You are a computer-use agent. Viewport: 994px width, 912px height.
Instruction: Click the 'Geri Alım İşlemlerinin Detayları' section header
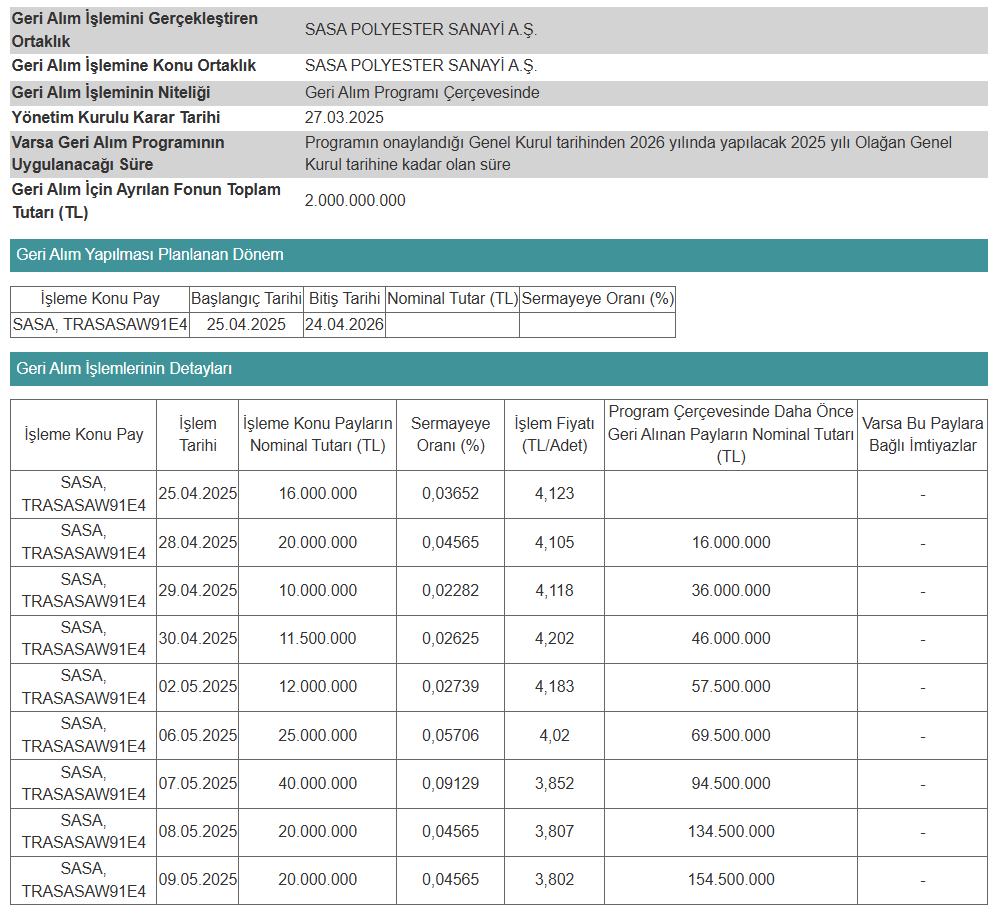tap(125, 369)
